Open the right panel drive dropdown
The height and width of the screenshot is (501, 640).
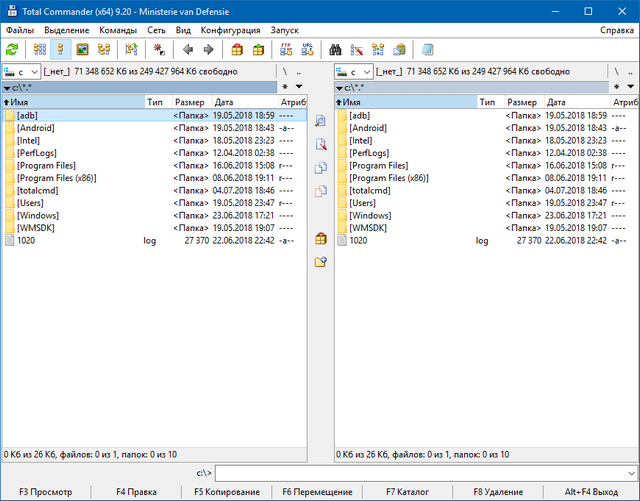click(353, 72)
